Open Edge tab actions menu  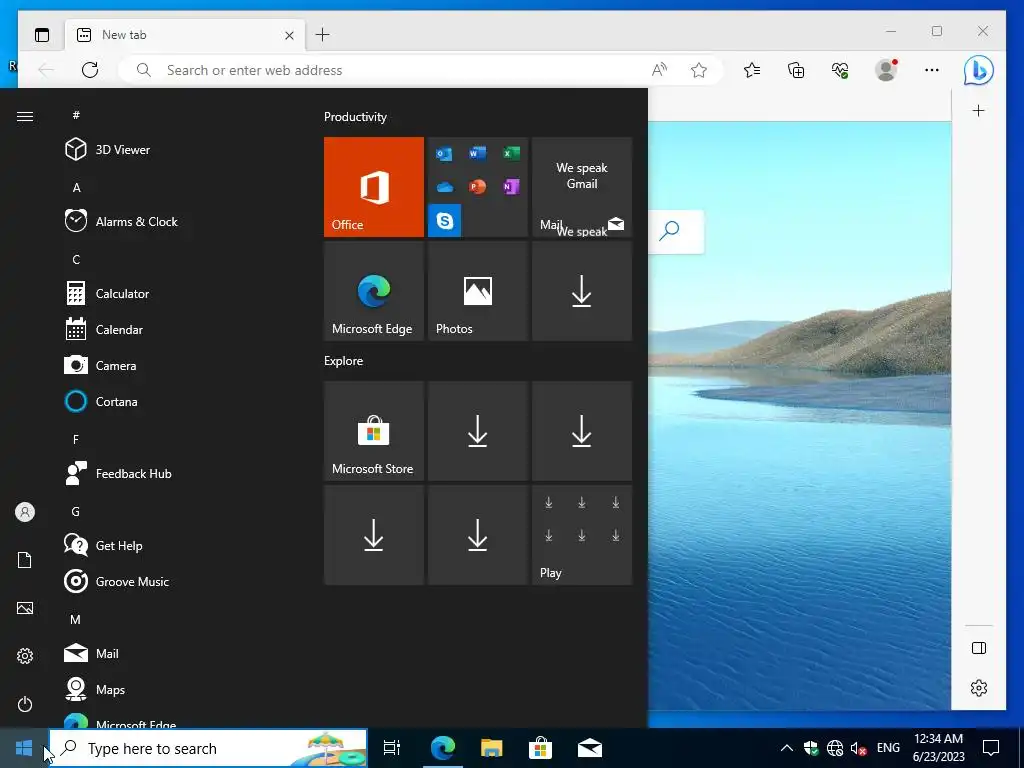[x=42, y=35]
